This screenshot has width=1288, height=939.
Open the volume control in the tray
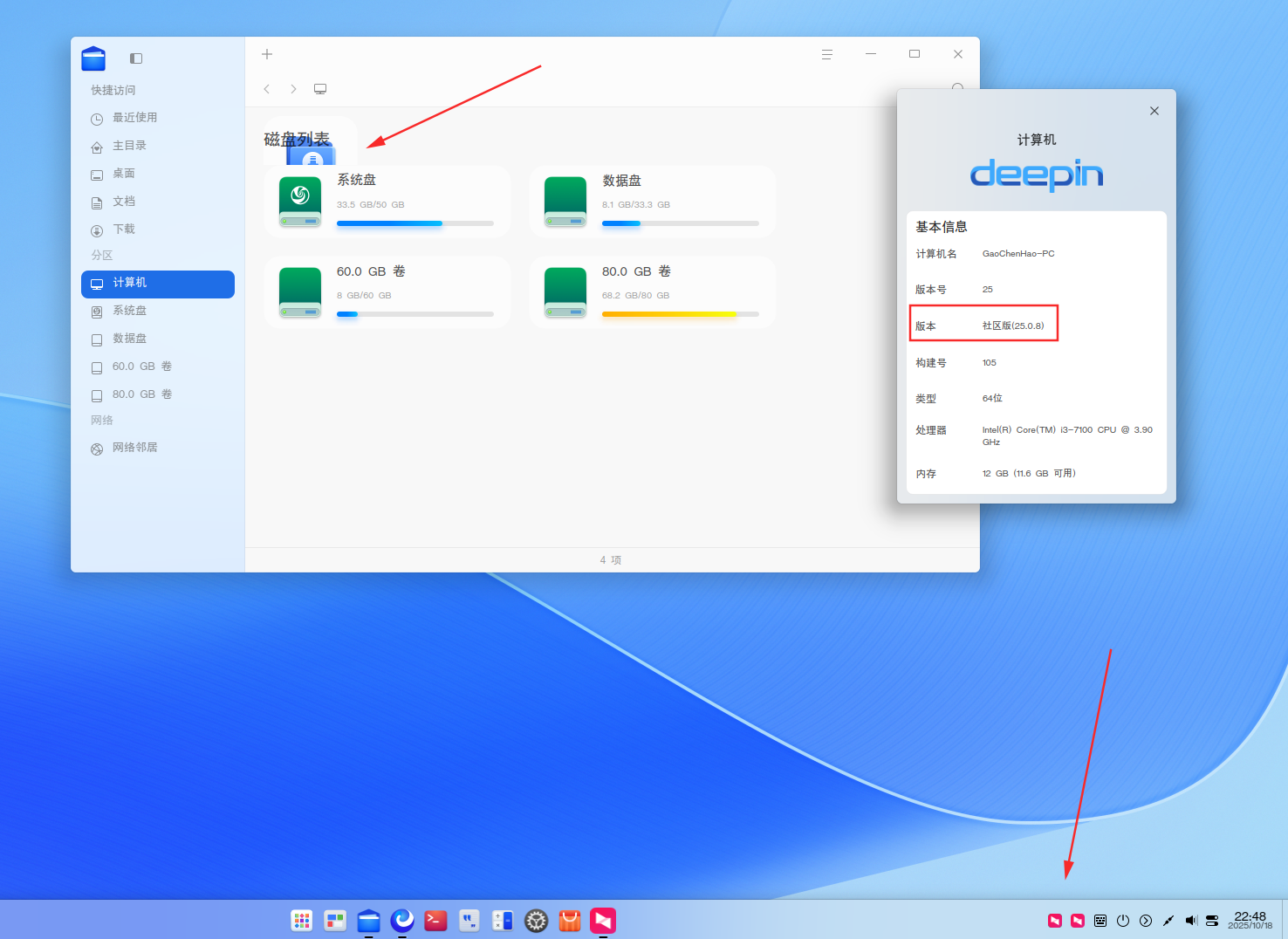(x=1191, y=921)
